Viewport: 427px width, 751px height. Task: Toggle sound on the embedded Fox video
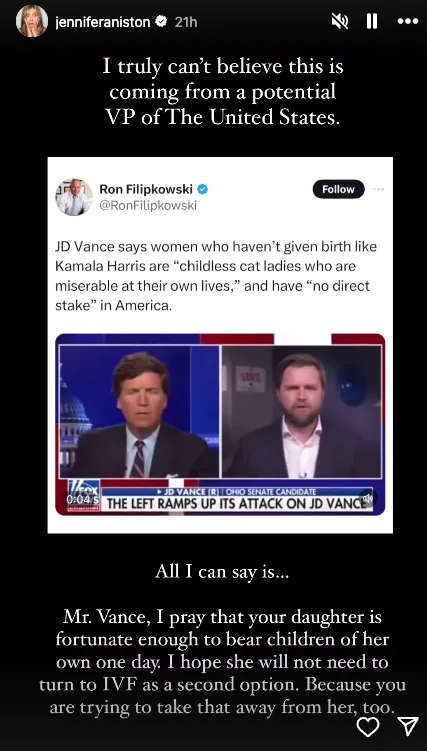367,498
